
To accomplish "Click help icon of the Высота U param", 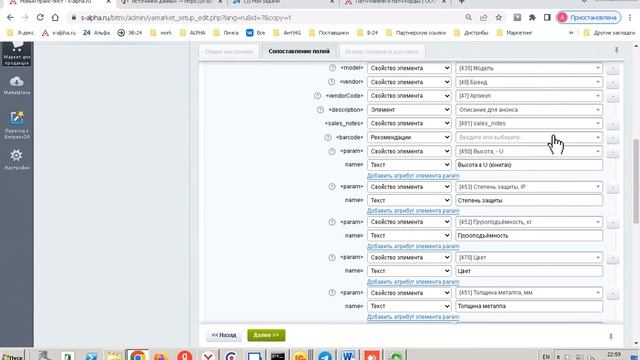I will click(x=332, y=151).
